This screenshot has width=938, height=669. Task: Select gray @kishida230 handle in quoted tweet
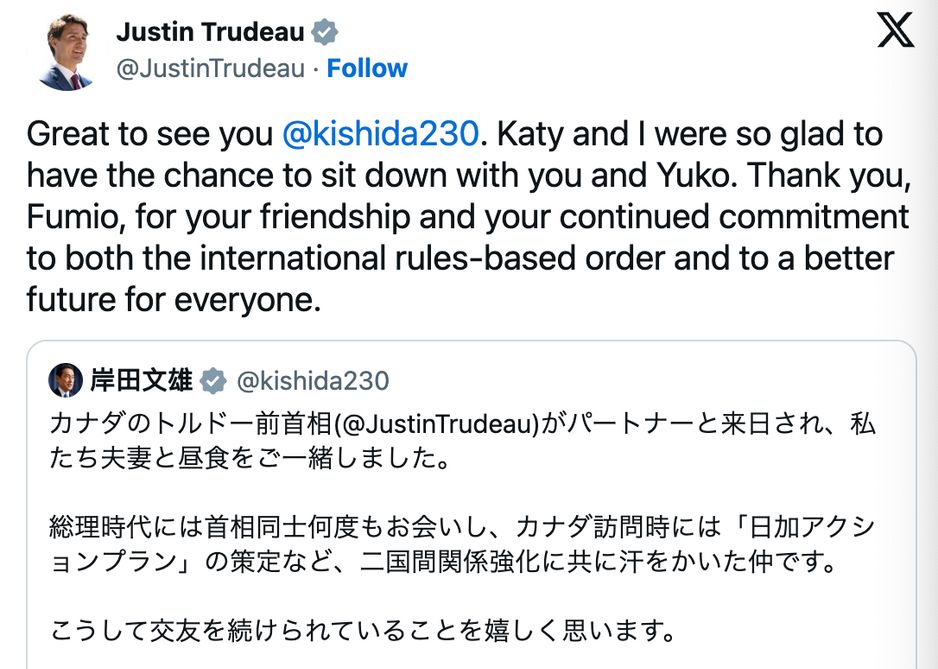coord(311,381)
